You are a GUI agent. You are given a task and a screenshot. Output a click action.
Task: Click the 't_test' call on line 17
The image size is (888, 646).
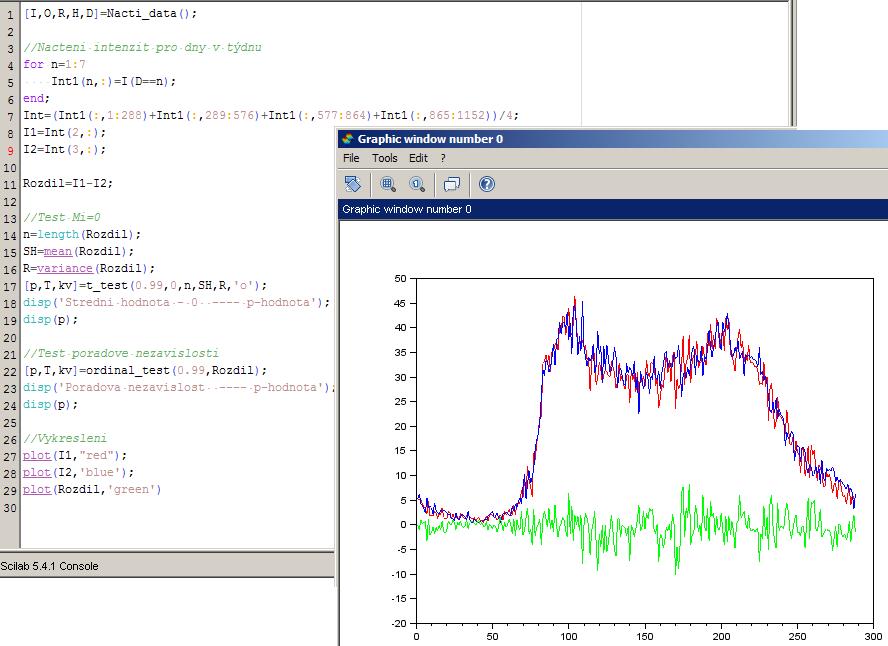(106, 285)
